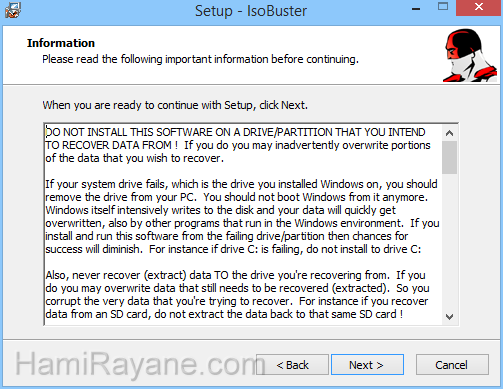Image resolution: width=503 pixels, height=389 pixels.
Task: Open the setup icon system menu in title bar
Action: 13,10
